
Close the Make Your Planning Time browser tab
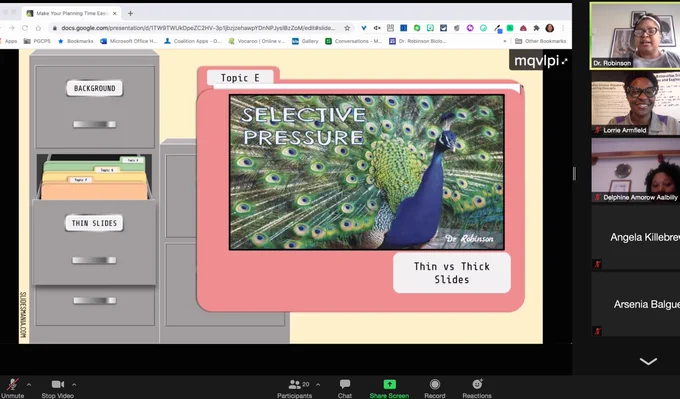tap(114, 13)
